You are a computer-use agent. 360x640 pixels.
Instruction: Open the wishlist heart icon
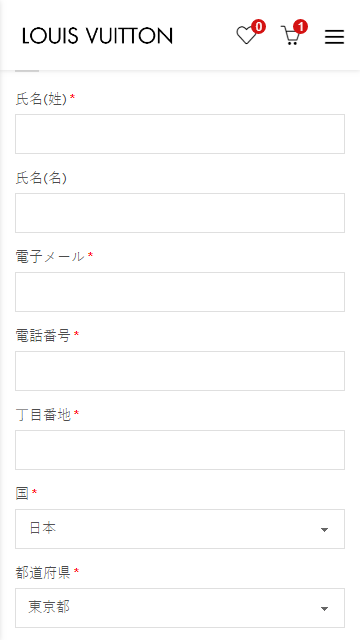(x=247, y=36)
